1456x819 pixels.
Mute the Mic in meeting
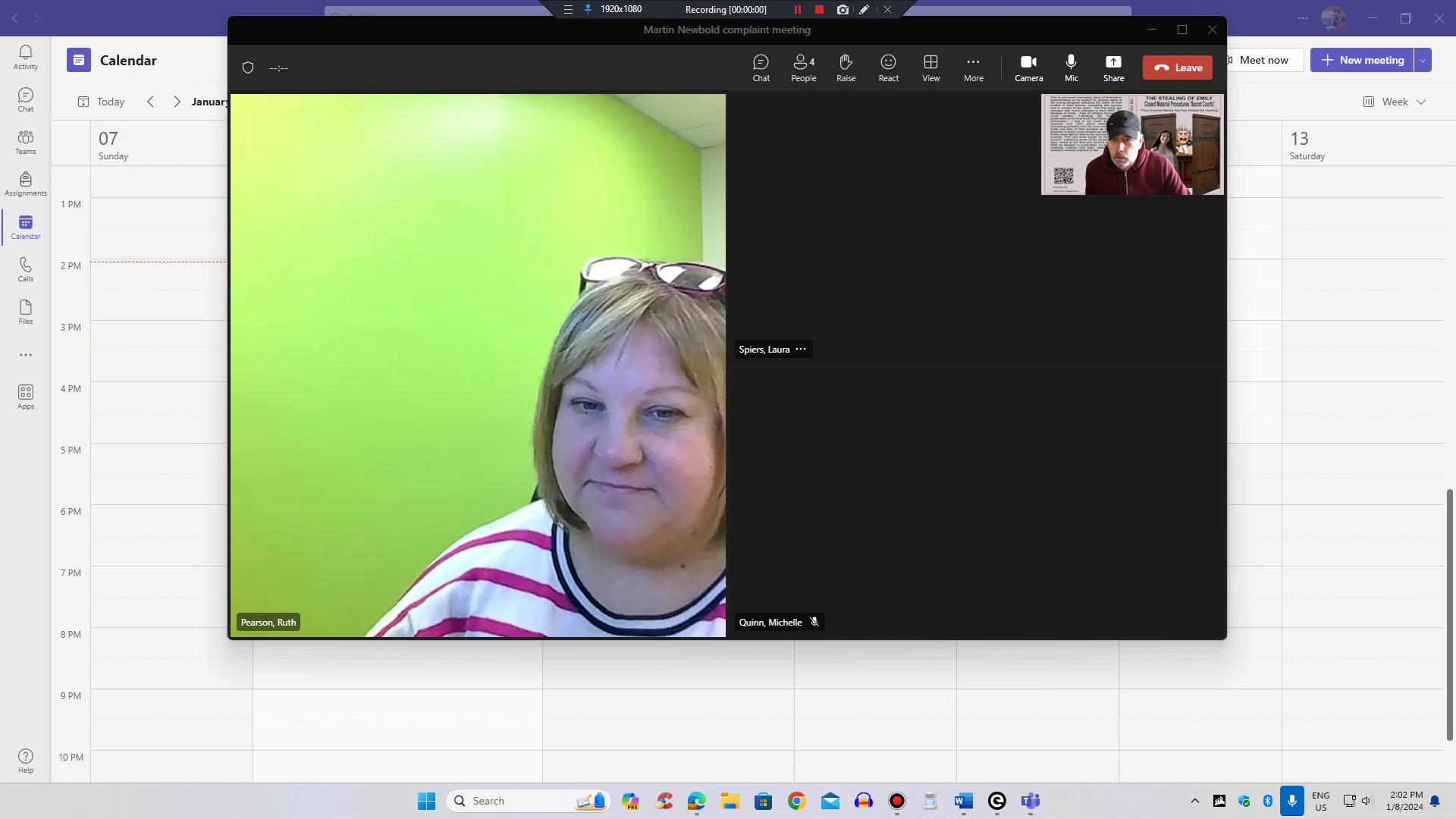click(1071, 67)
